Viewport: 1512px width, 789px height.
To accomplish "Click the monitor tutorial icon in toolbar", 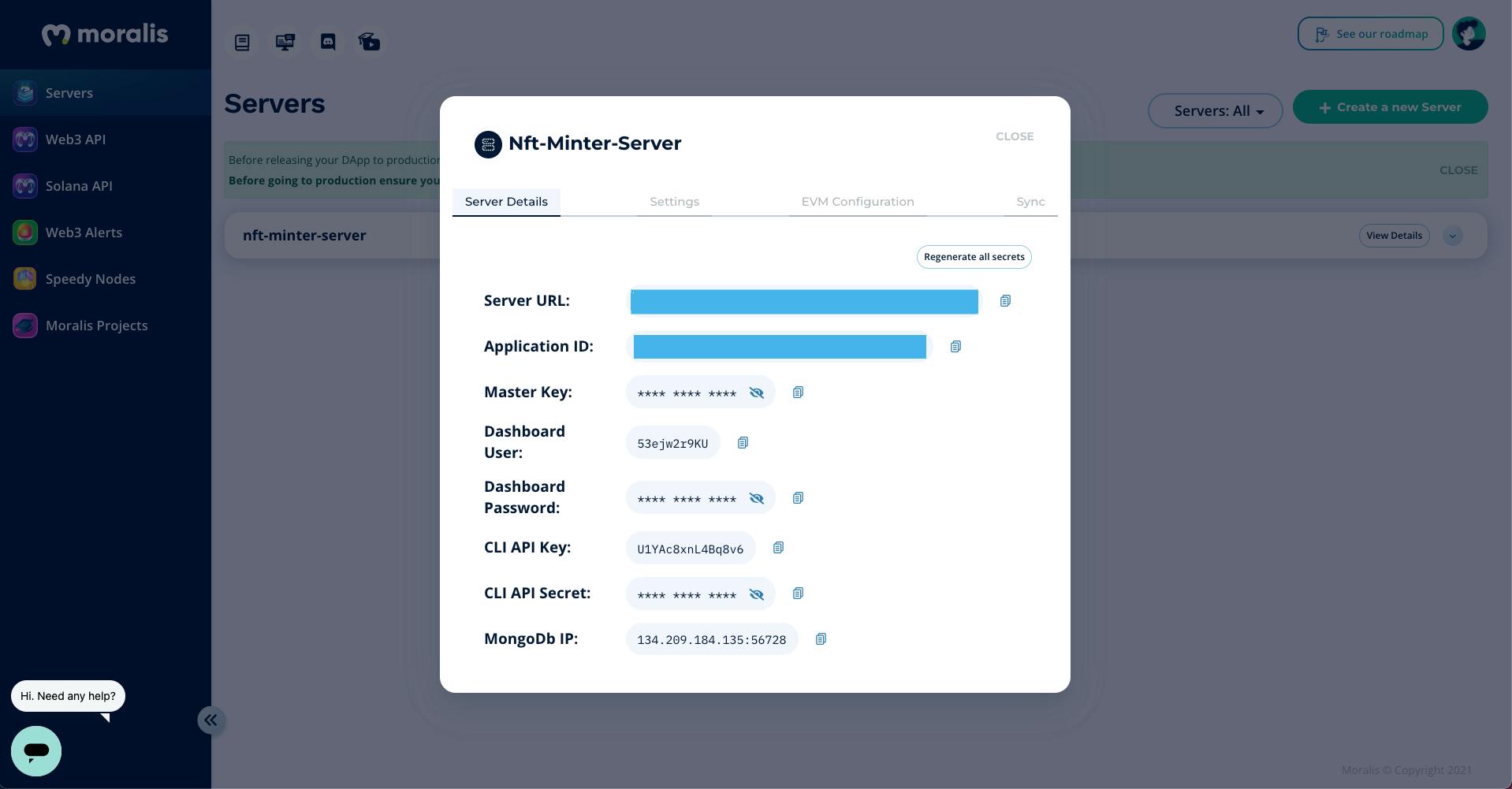I will click(x=285, y=43).
